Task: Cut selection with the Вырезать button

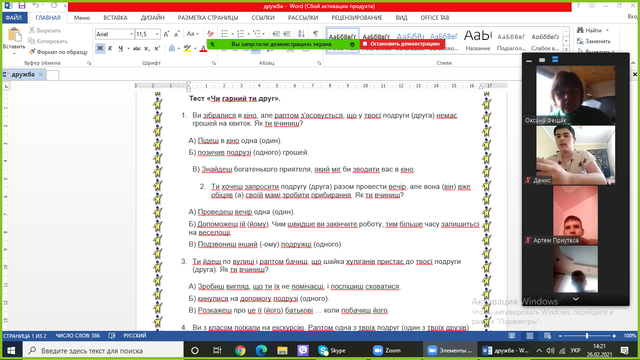Action: click(x=45, y=31)
